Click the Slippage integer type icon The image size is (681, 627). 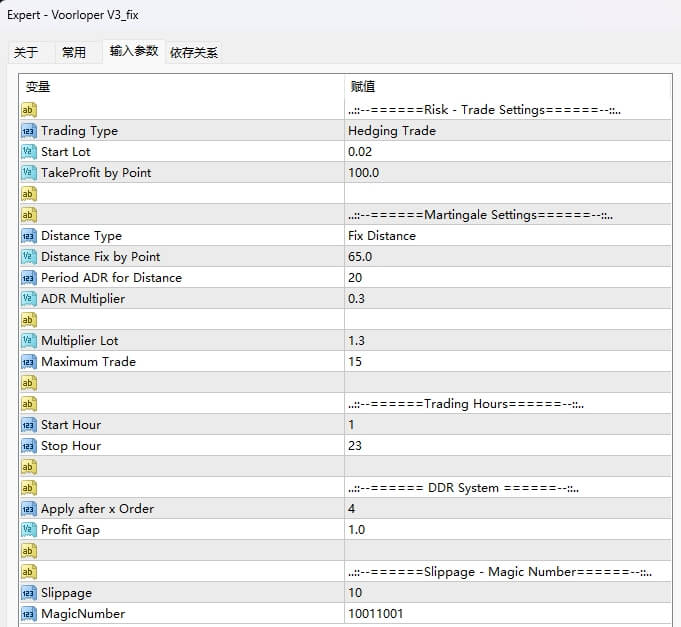click(29, 593)
